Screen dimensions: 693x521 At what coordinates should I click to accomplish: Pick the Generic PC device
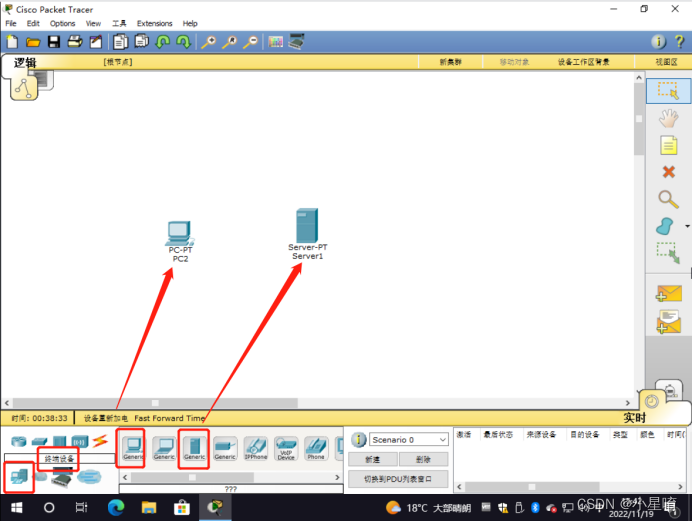point(133,448)
